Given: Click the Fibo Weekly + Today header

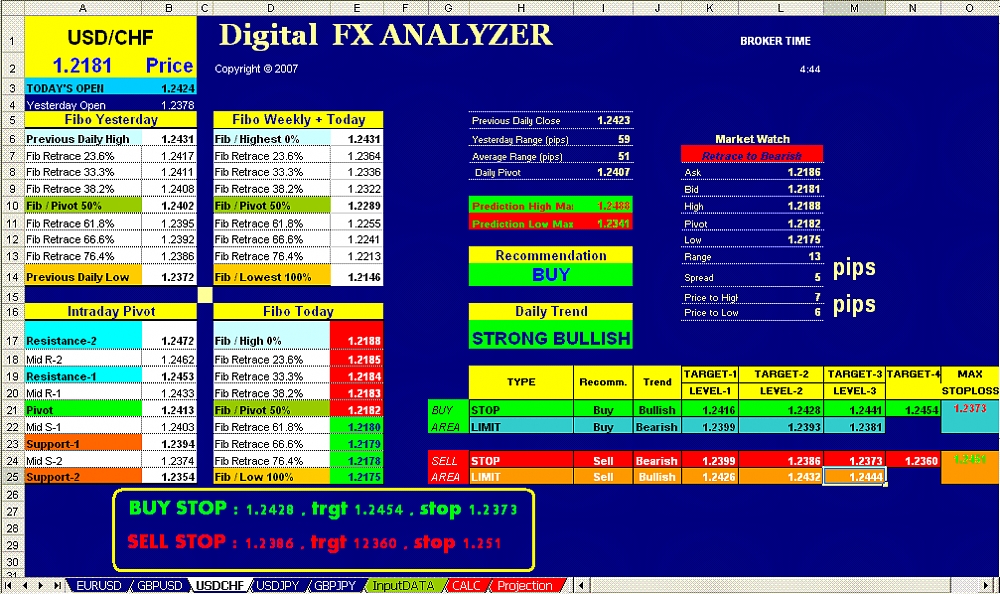Looking at the screenshot, I should click(x=298, y=119).
